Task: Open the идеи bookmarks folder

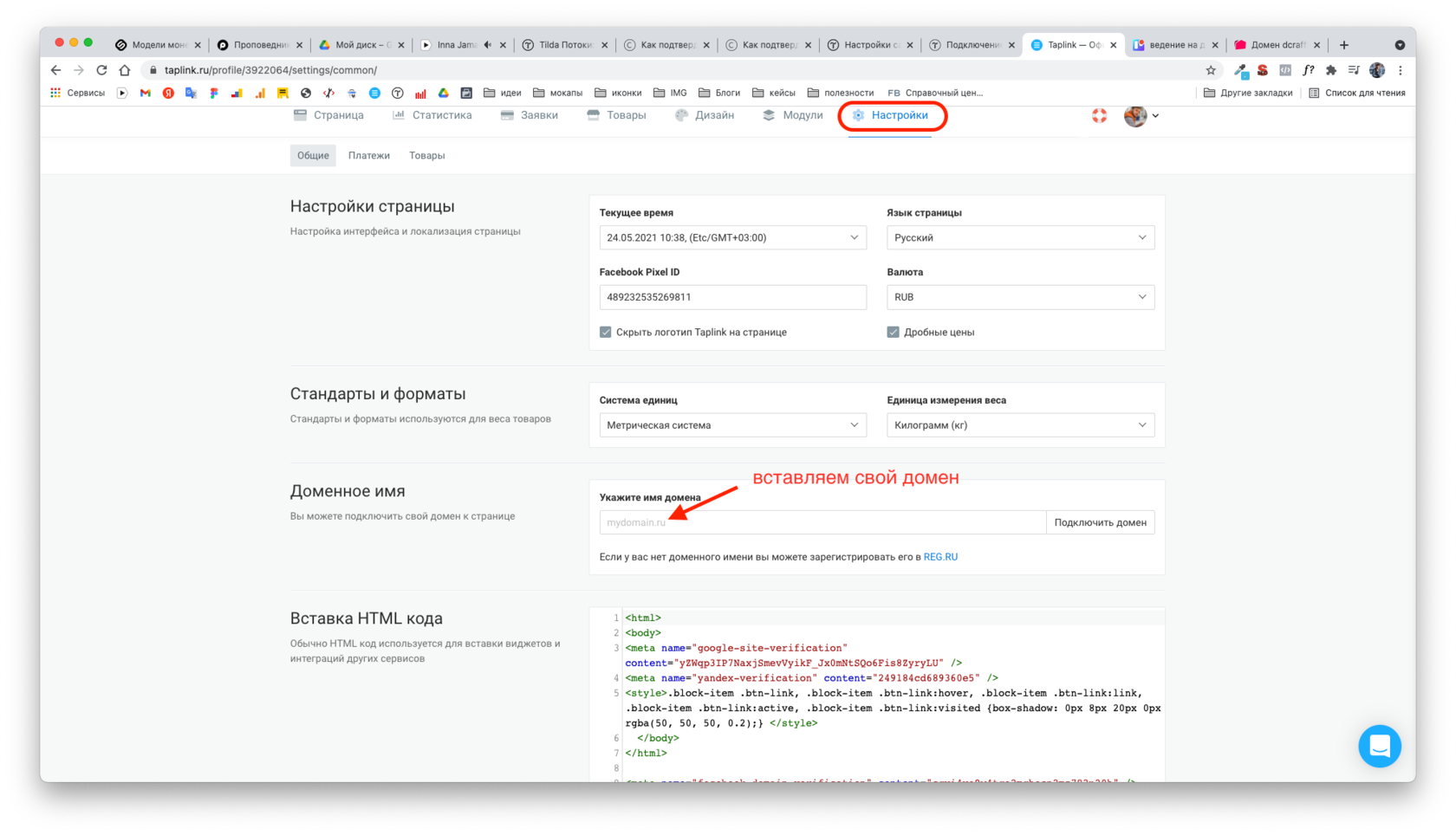Action: pyautogui.click(x=503, y=93)
